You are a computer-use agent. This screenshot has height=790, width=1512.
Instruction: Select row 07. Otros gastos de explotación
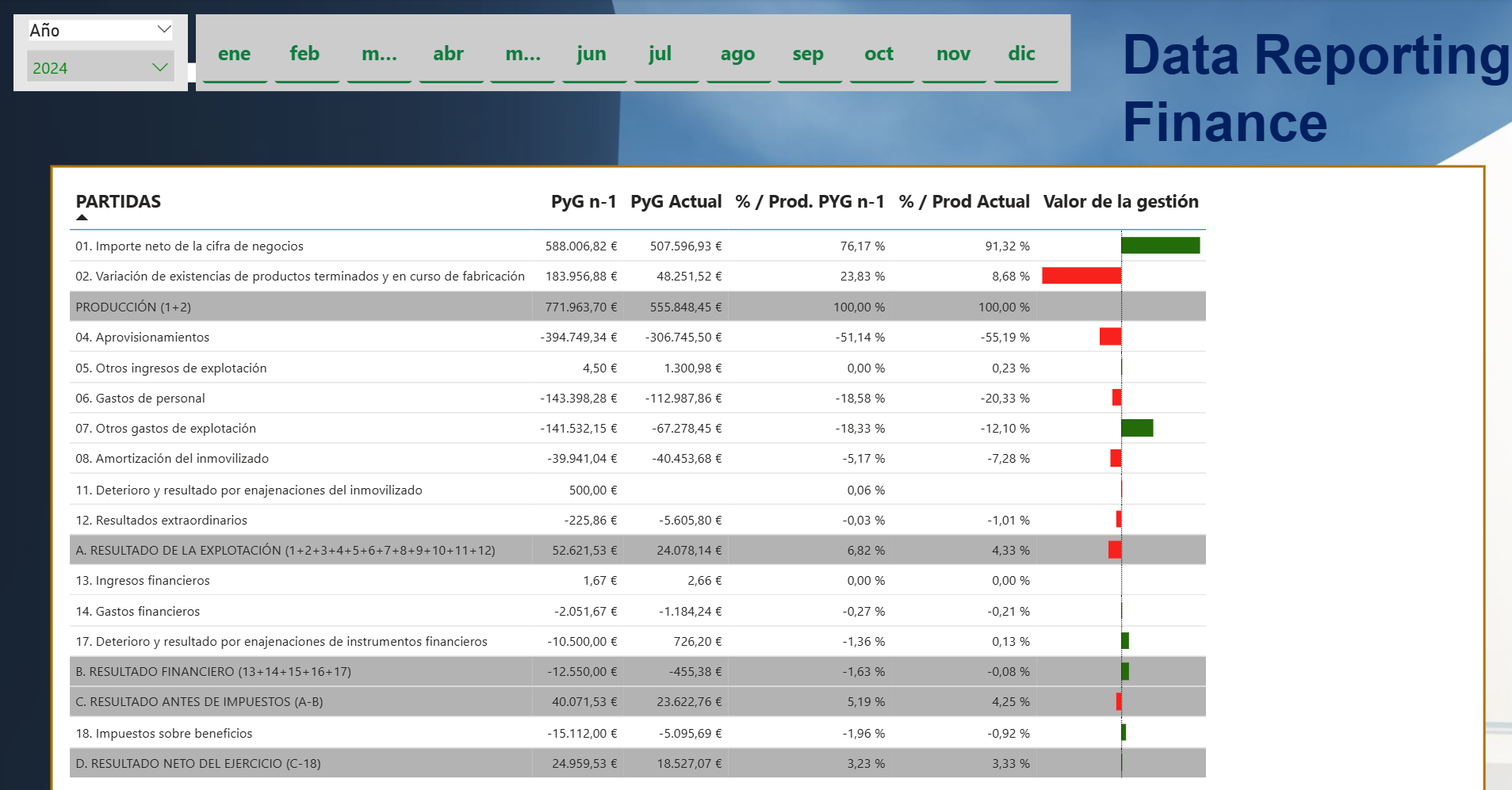coord(637,428)
